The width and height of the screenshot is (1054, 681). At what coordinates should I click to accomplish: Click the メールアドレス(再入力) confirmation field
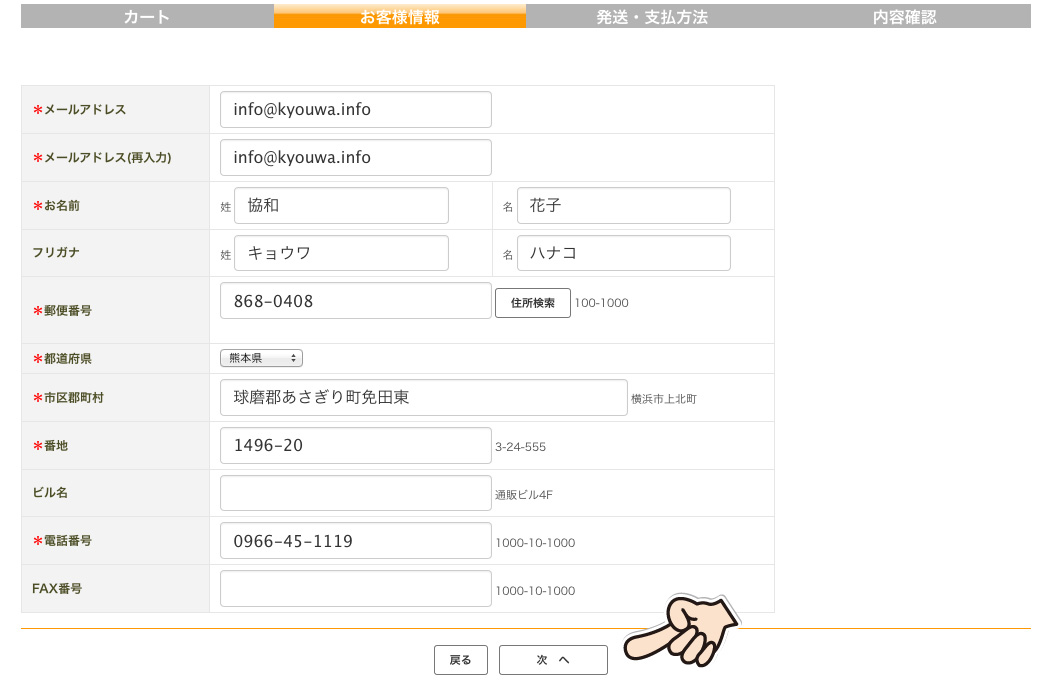point(355,158)
